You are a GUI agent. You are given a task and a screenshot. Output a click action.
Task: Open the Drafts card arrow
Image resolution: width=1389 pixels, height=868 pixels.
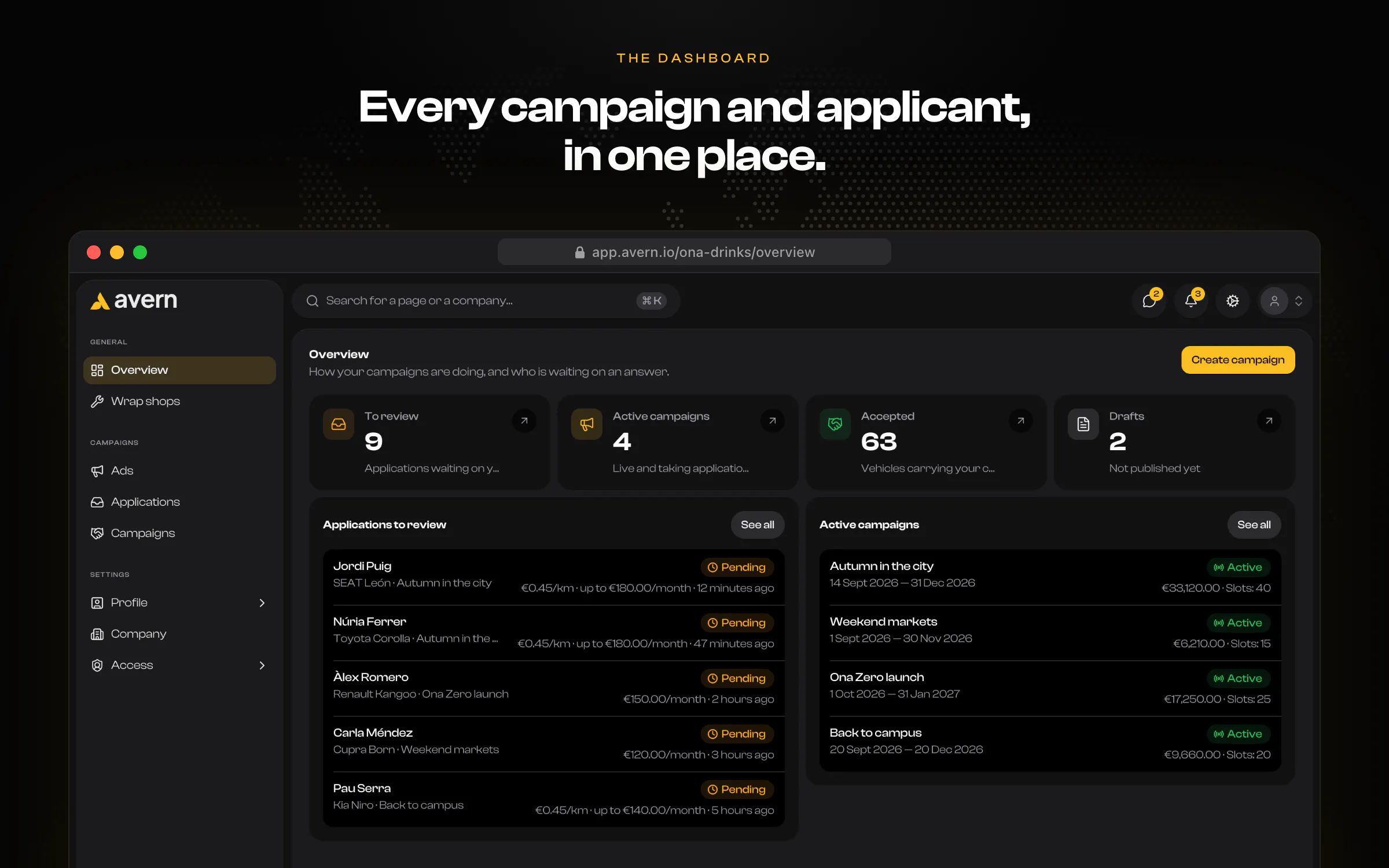(x=1269, y=421)
